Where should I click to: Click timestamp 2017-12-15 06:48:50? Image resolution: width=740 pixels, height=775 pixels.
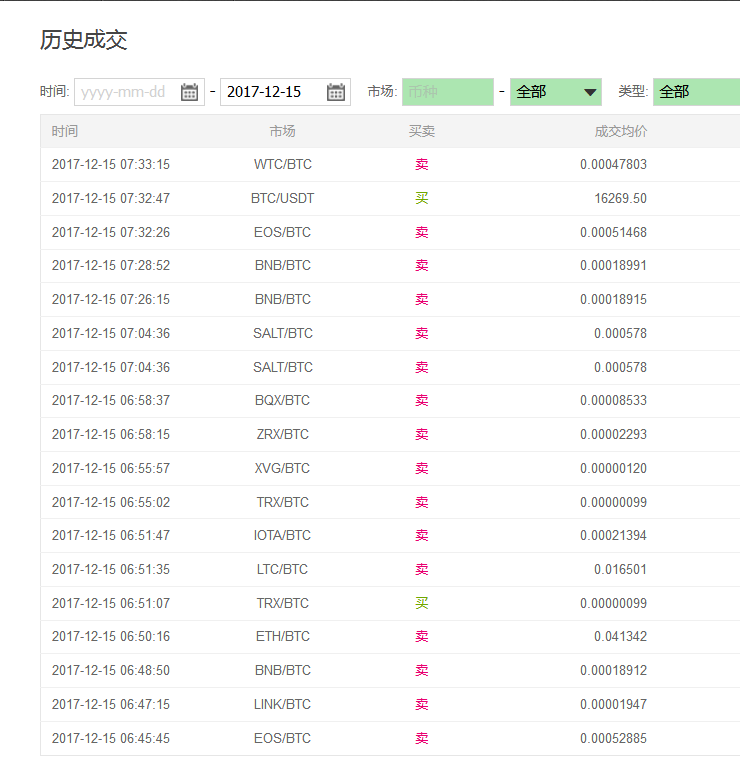pyautogui.click(x=111, y=671)
